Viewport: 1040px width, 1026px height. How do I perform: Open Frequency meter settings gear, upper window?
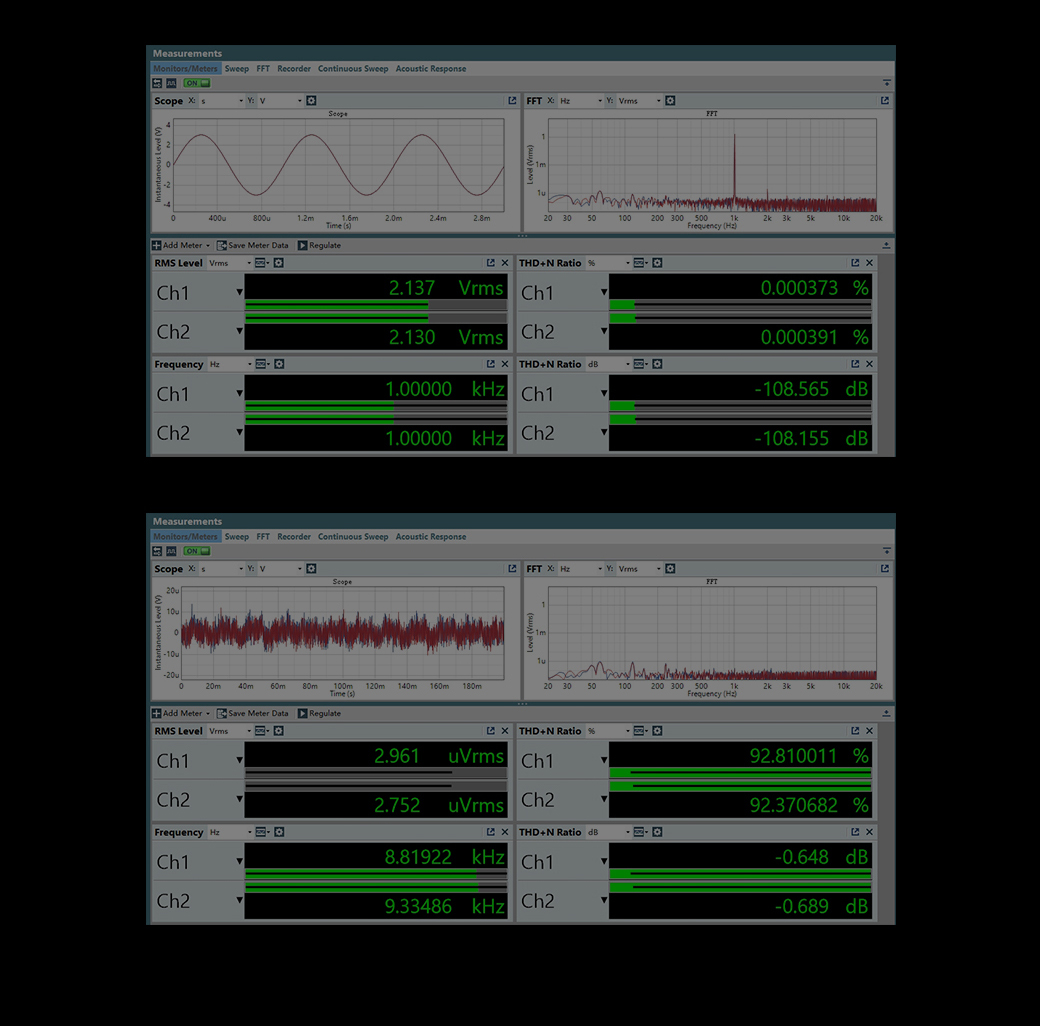click(x=279, y=364)
